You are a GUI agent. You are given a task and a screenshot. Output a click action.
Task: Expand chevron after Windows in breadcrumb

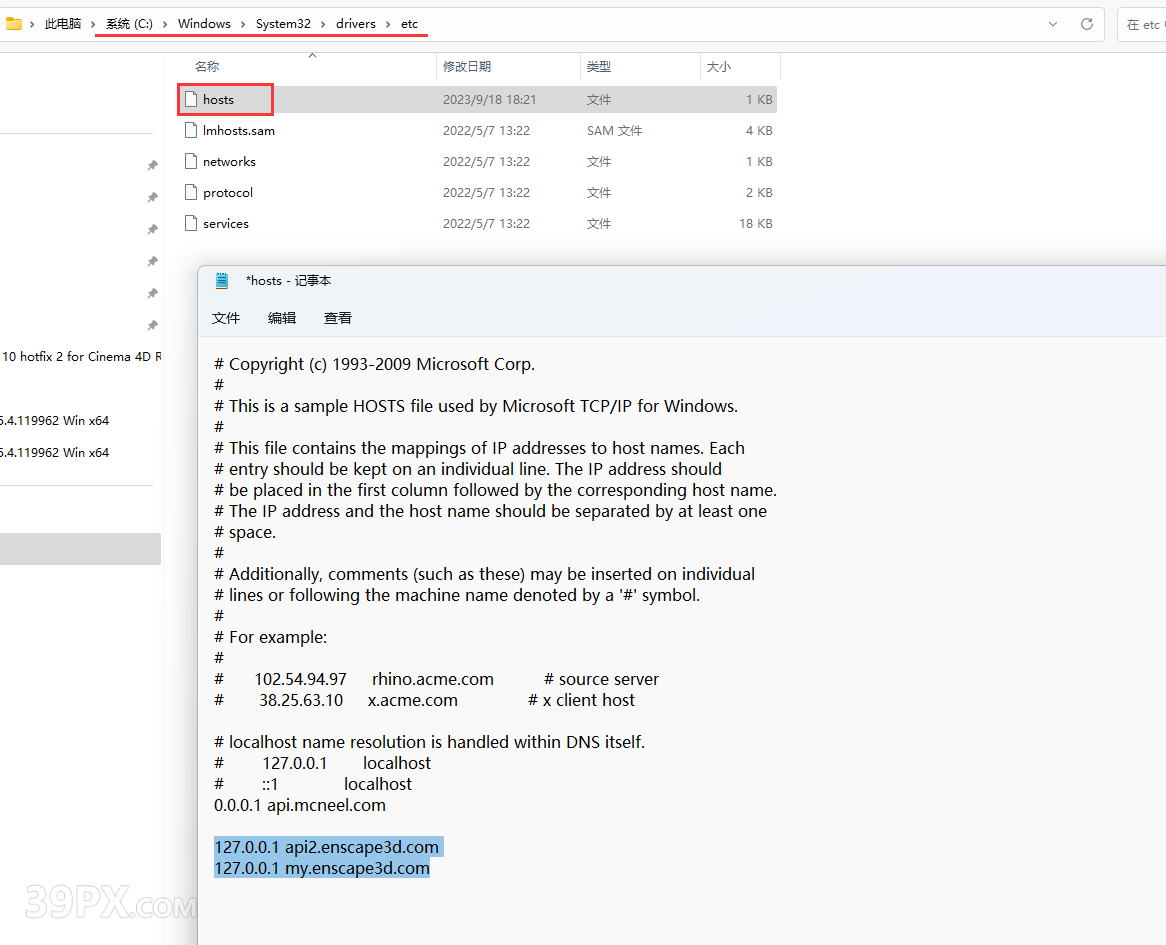pos(243,24)
